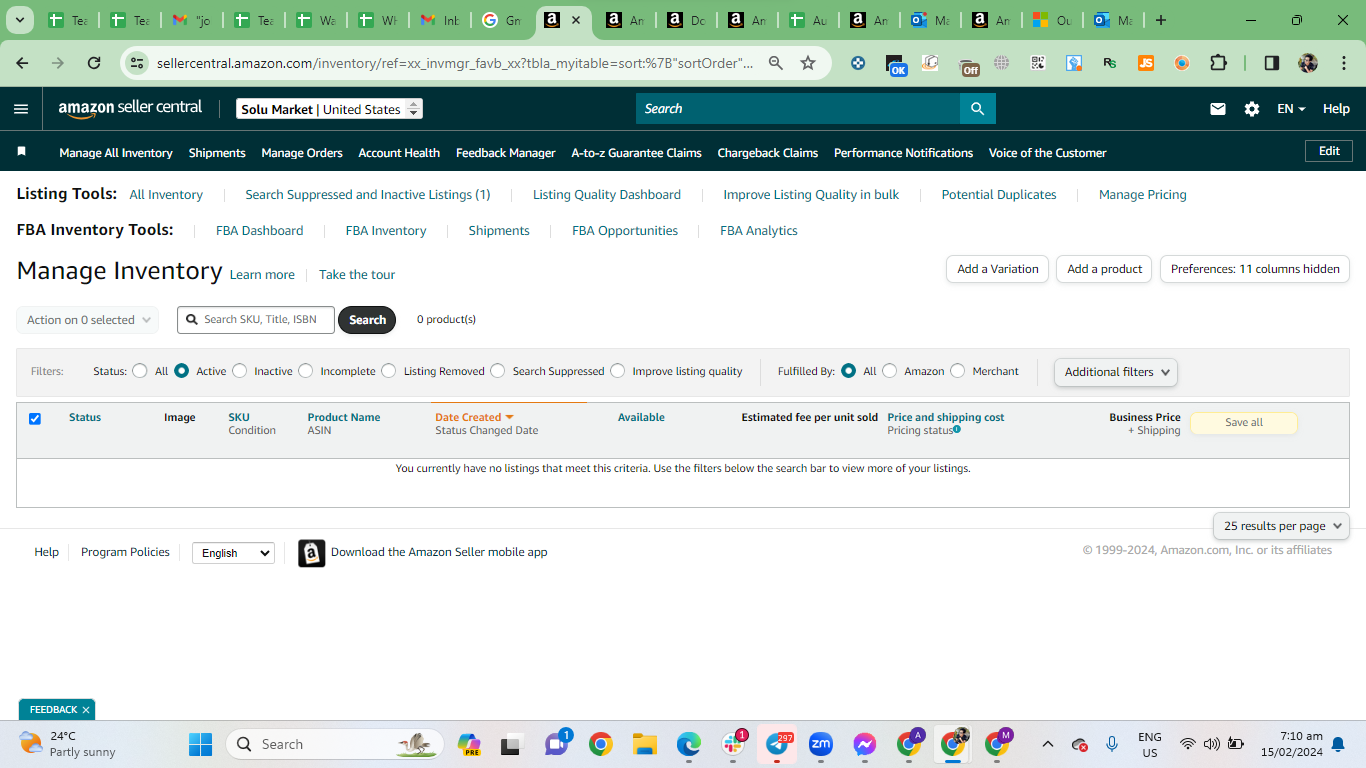Select the Search Suppressed radio button
Viewport: 1366px width, 768px height.
[x=498, y=371]
